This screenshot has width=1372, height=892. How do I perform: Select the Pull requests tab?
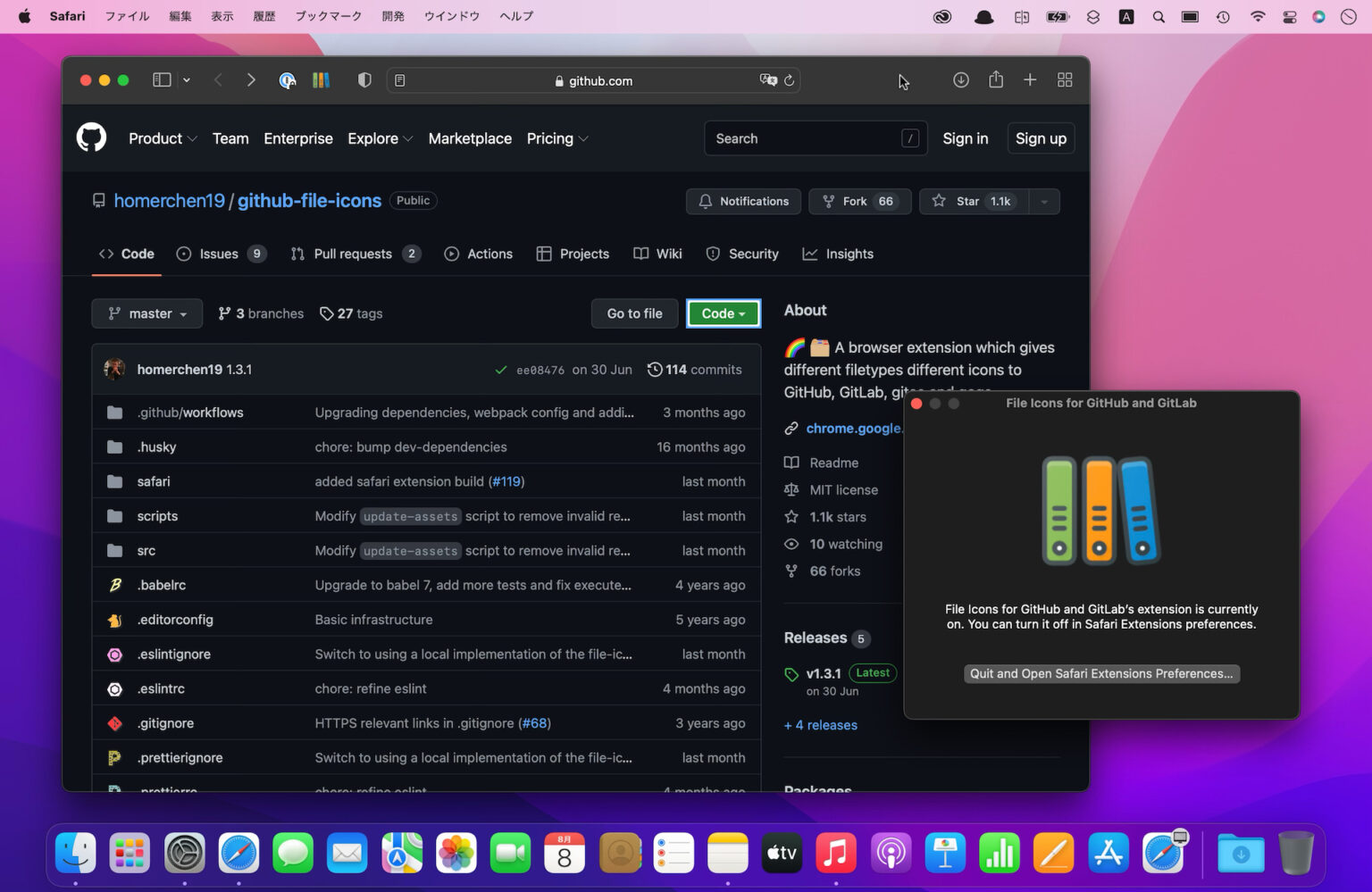tap(353, 254)
